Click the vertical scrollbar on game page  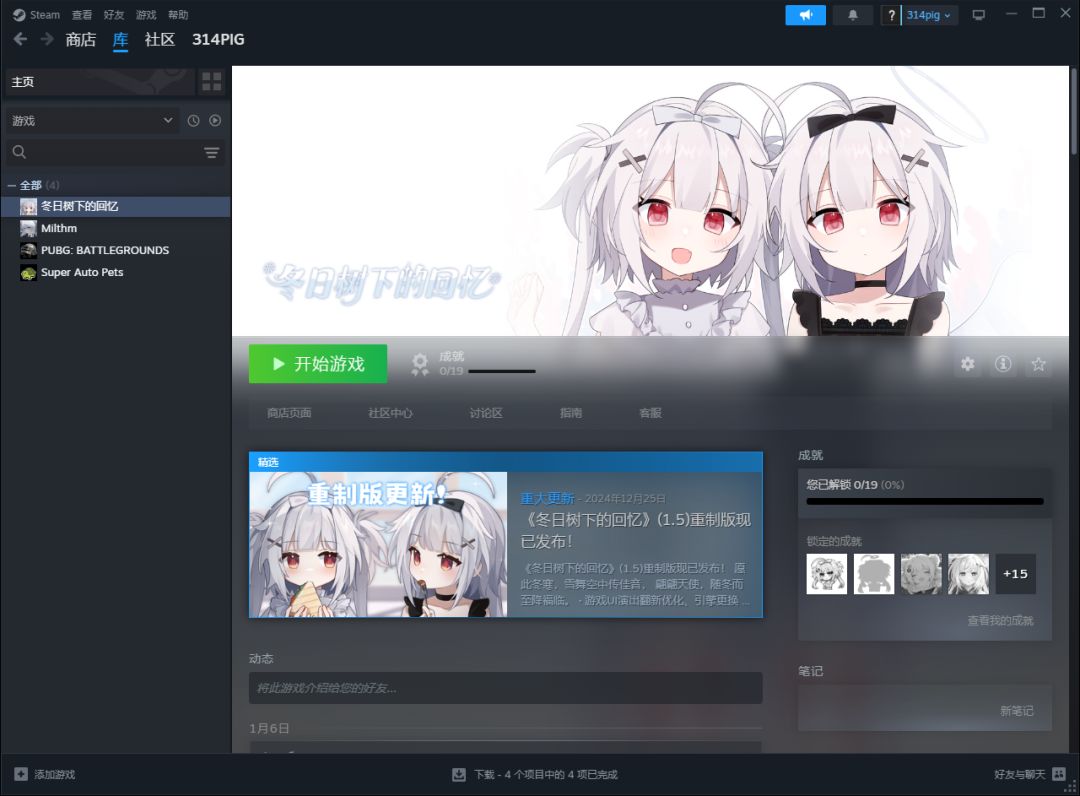[x=1074, y=110]
